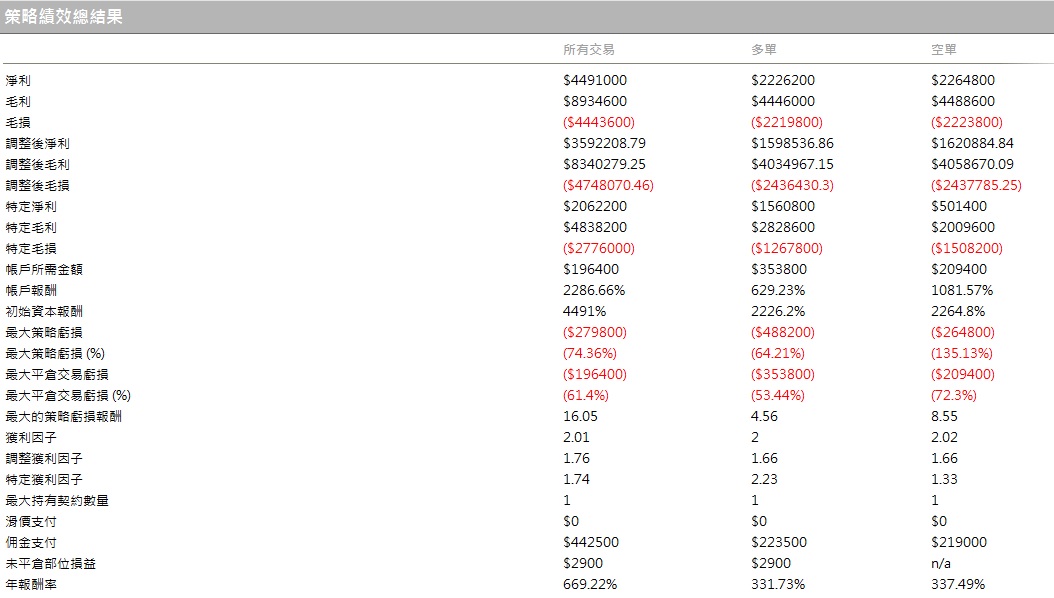Select the 淨利 row label

(18, 81)
